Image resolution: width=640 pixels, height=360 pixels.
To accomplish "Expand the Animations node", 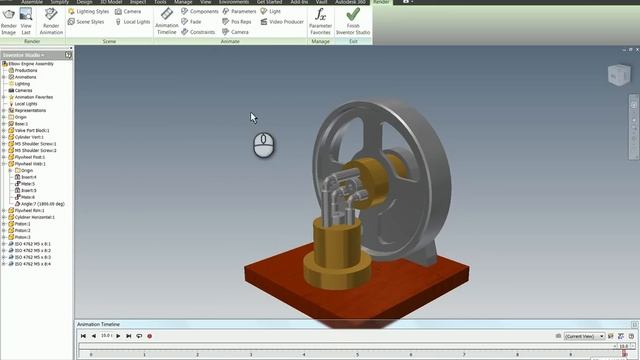I will [4, 77].
